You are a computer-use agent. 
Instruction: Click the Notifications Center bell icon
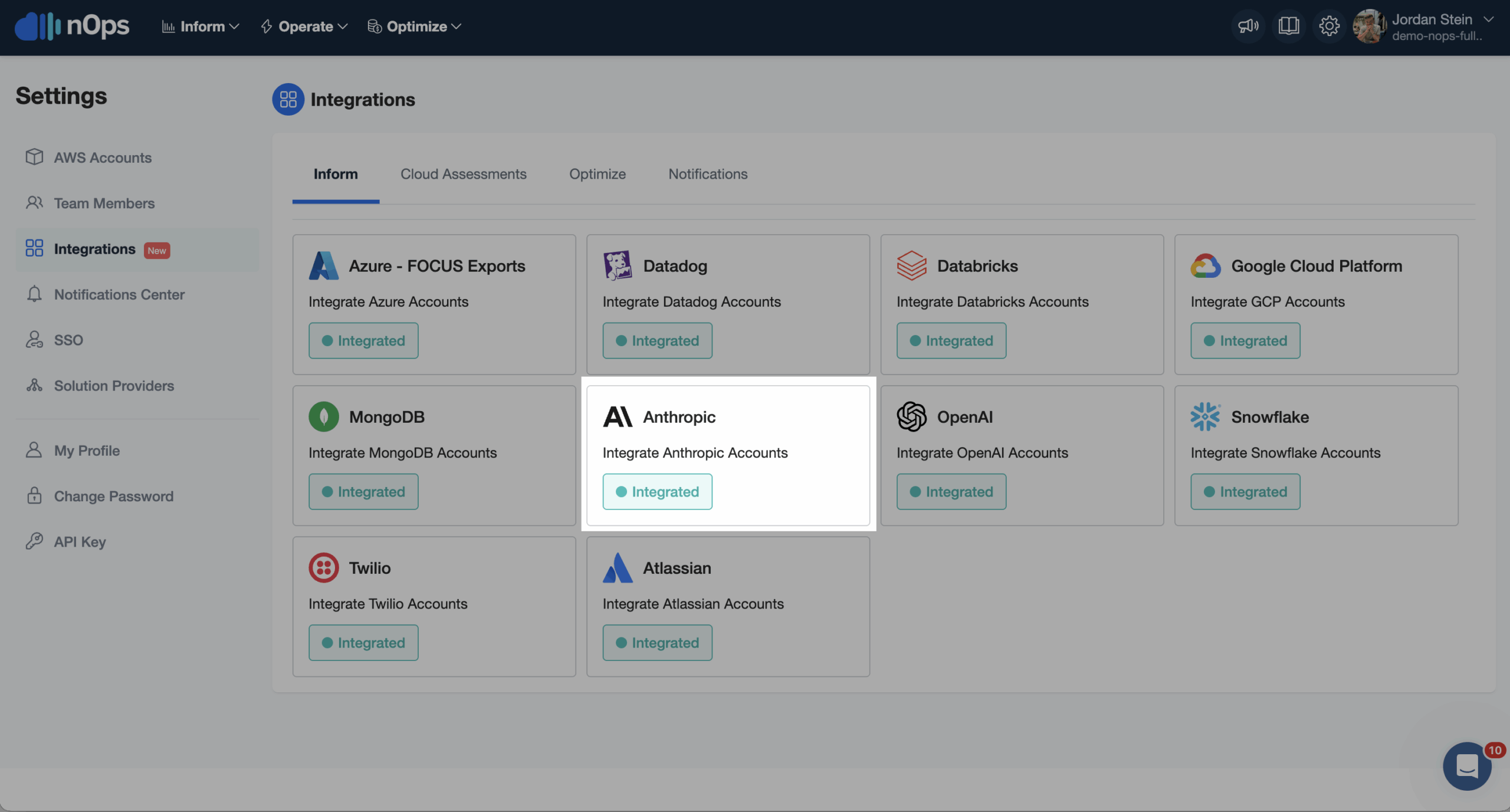(34, 294)
